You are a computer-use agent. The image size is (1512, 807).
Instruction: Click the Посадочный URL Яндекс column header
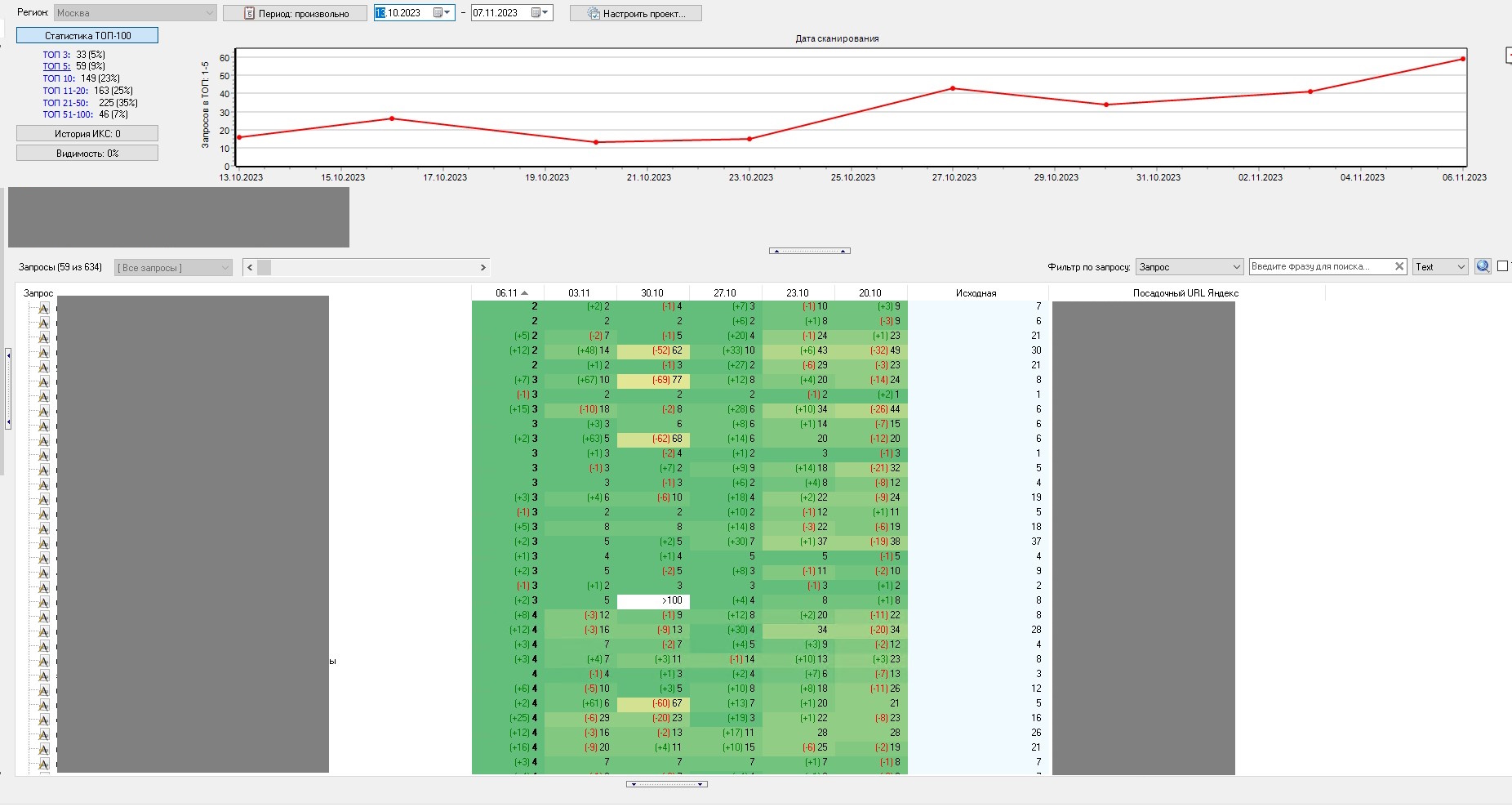(1185, 293)
